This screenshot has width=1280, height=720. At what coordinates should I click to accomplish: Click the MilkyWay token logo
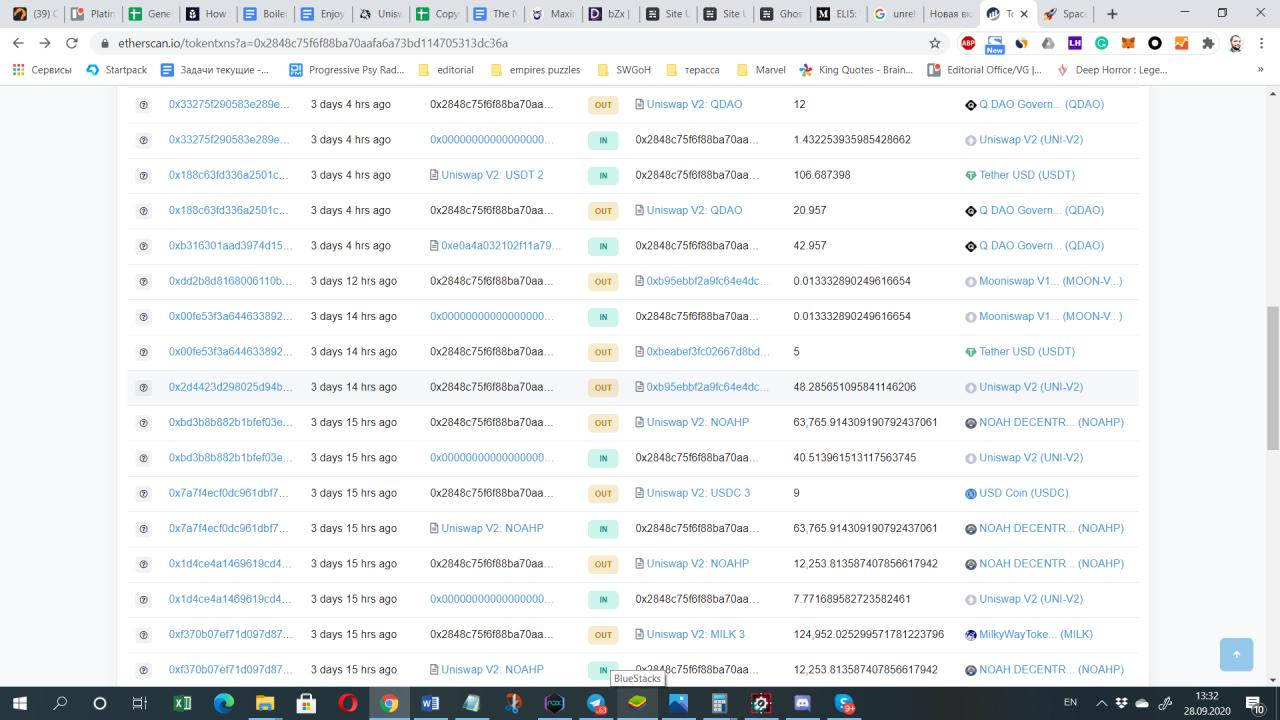click(970, 634)
